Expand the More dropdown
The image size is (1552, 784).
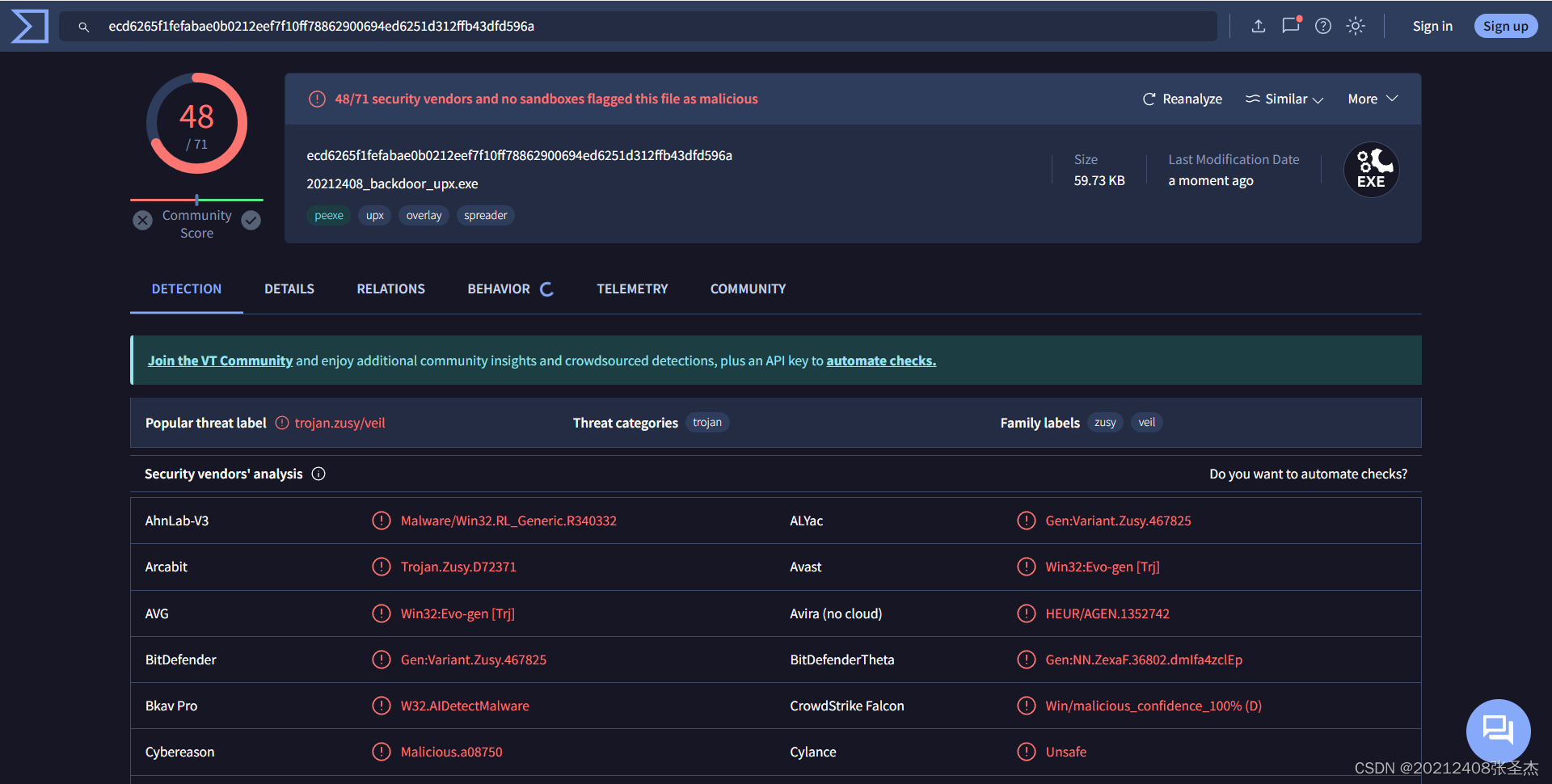(x=1373, y=99)
